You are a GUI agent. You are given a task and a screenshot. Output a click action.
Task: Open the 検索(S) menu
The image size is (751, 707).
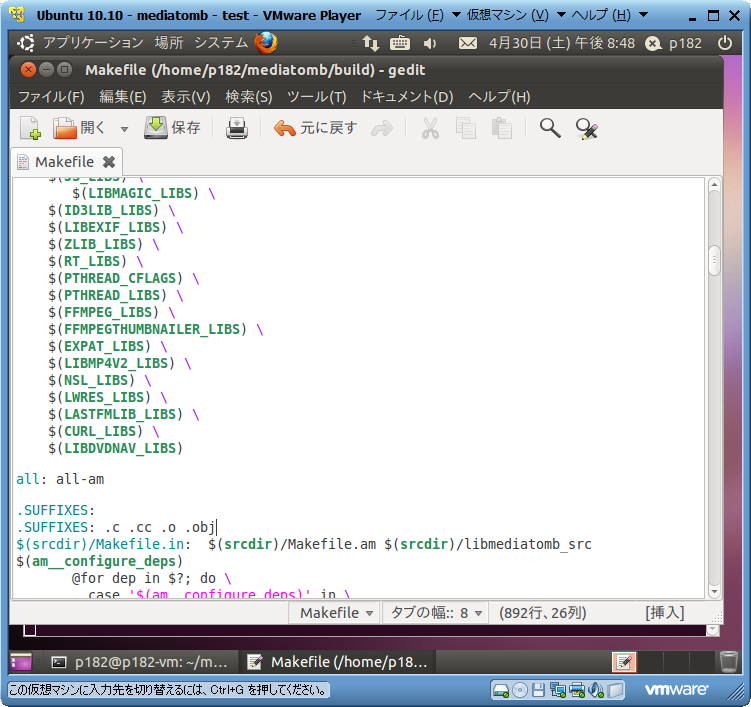tap(249, 97)
